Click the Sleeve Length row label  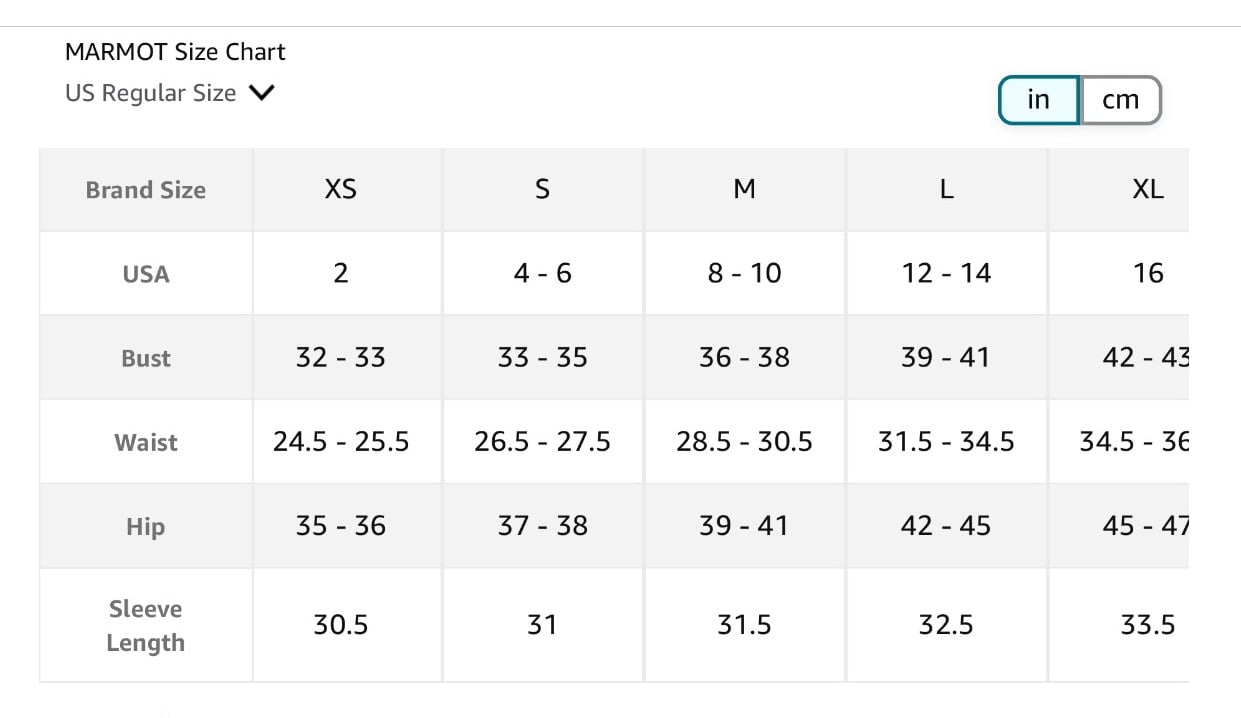146,626
